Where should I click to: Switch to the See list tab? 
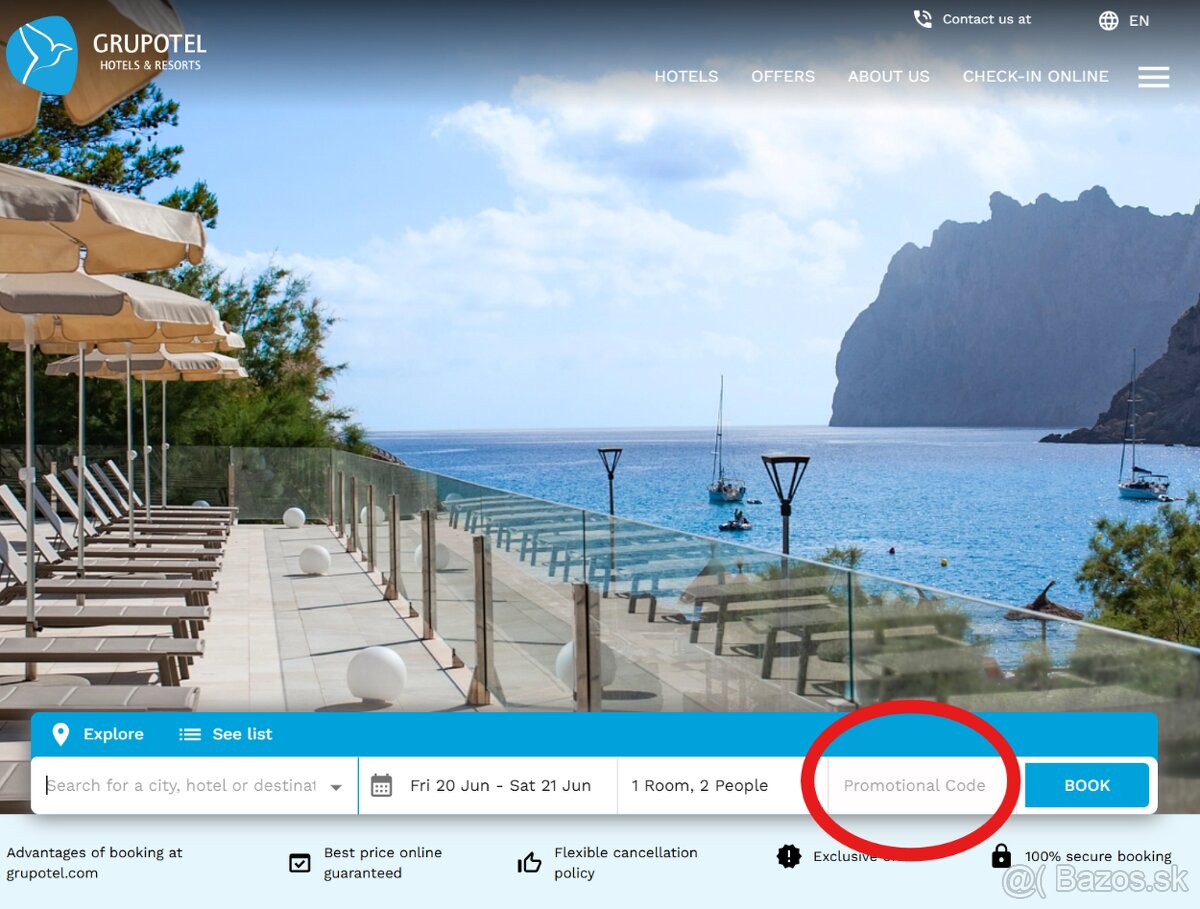click(226, 734)
